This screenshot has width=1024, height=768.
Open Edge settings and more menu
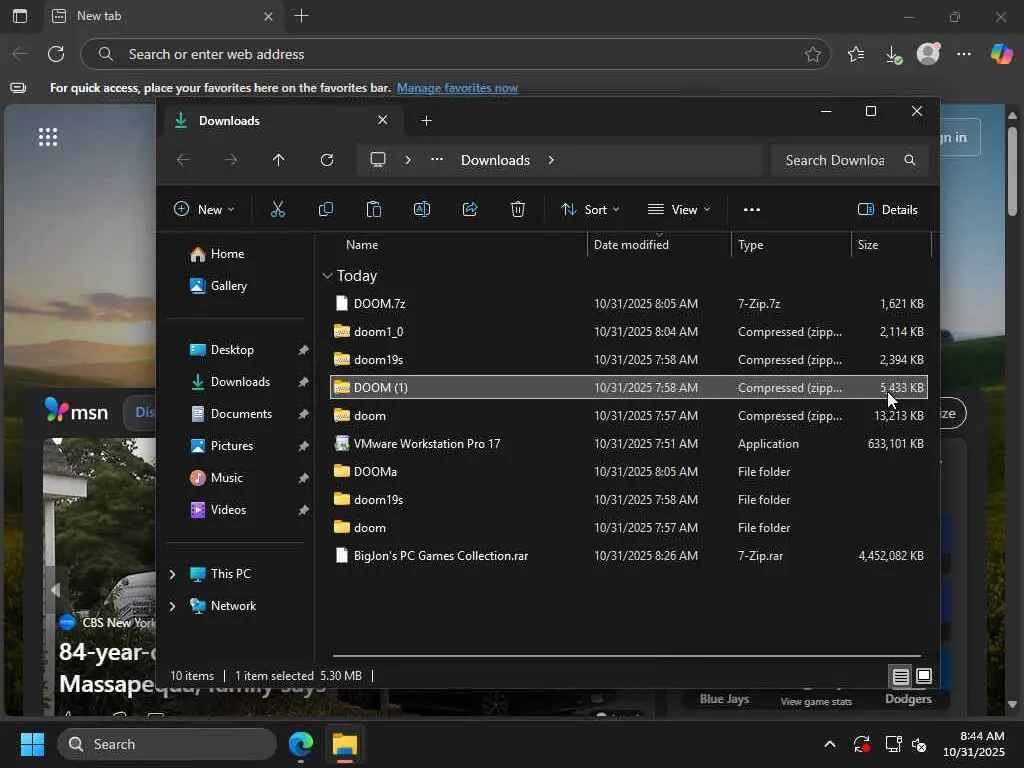tap(964, 54)
